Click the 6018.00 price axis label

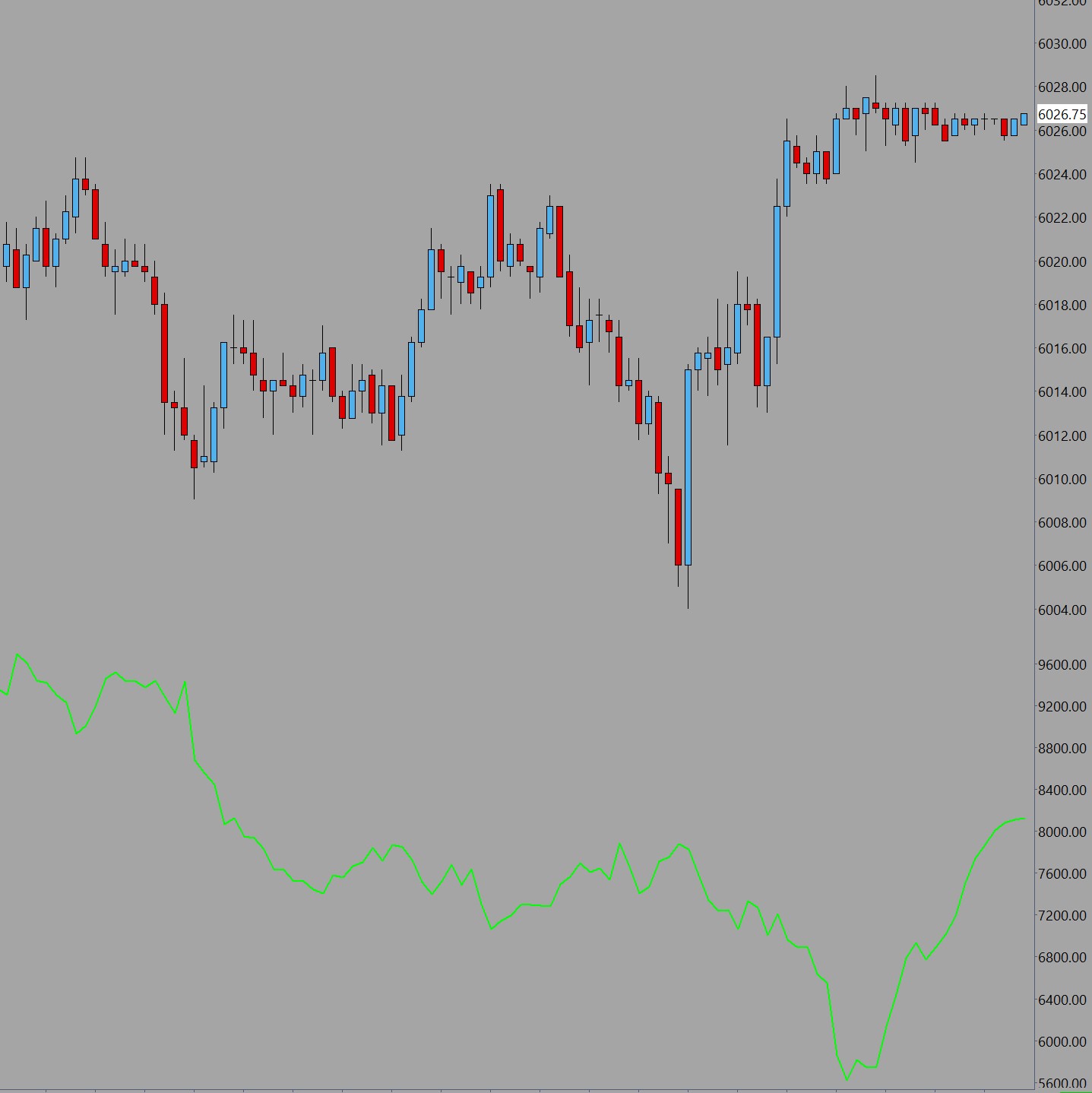click(1062, 306)
